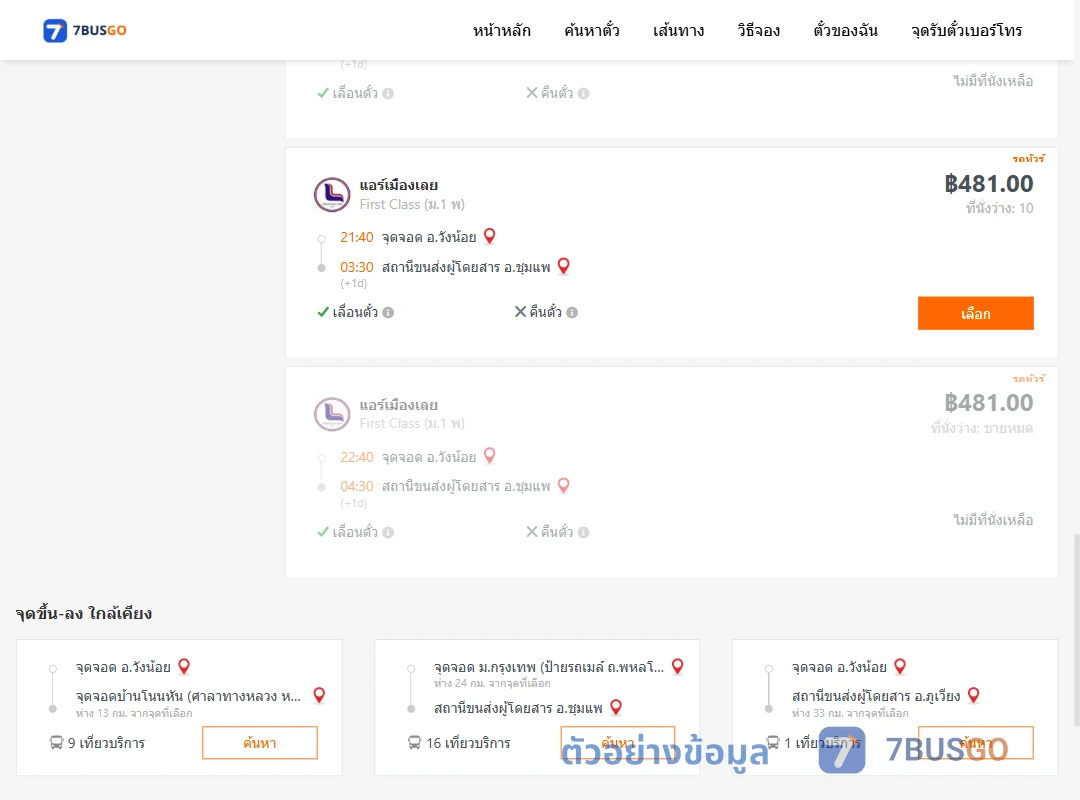Open the จุดรับตั๋วเบอร์โทร menu item
The height and width of the screenshot is (800, 1080).
pyautogui.click(x=966, y=30)
